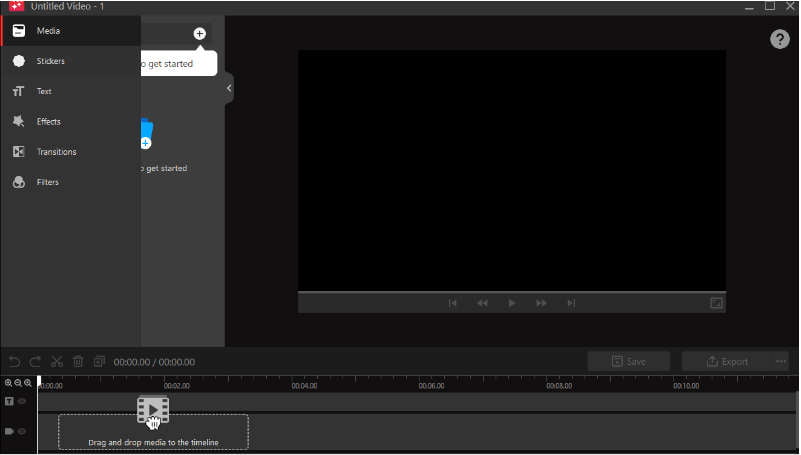Enter fullscreen preview mode
The width and height of the screenshot is (801, 455).
coord(716,303)
